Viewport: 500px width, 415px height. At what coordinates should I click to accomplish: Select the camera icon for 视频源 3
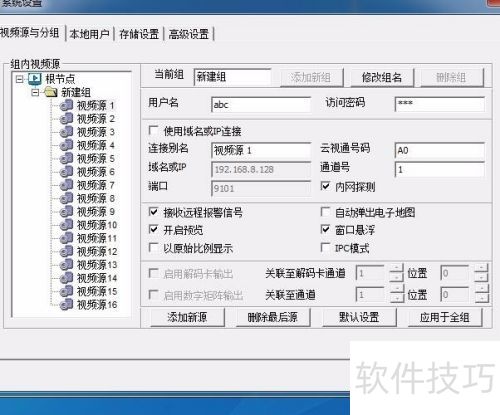66,132
